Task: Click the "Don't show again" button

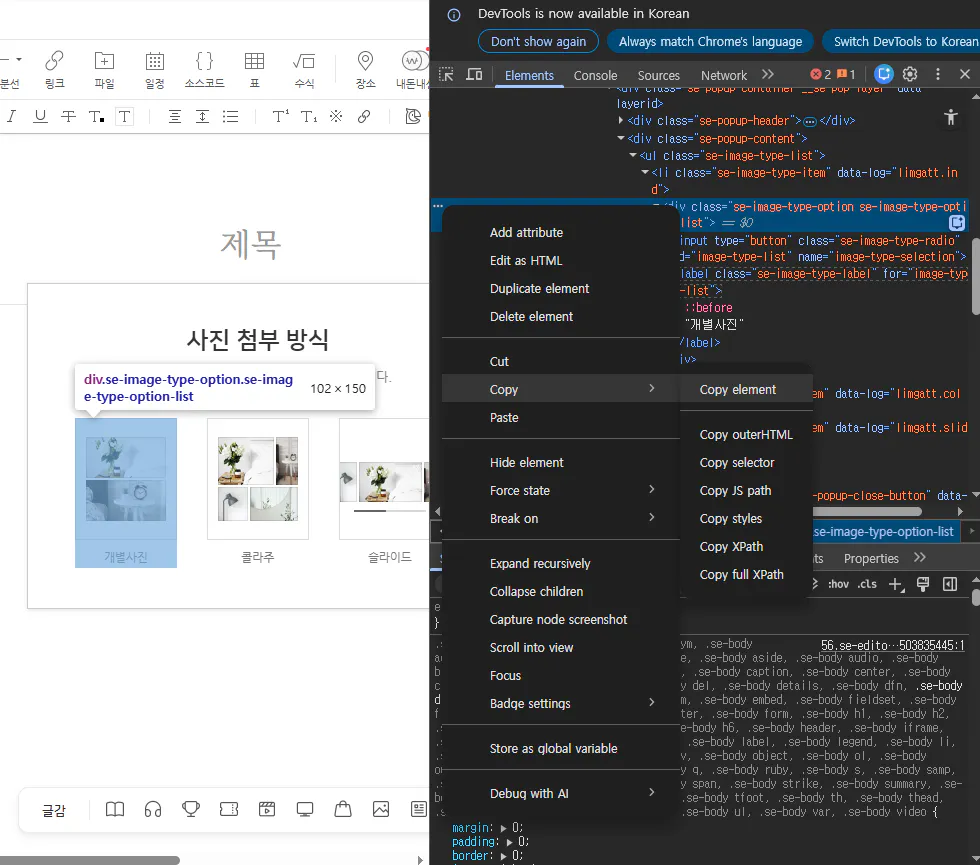Action: [x=538, y=41]
